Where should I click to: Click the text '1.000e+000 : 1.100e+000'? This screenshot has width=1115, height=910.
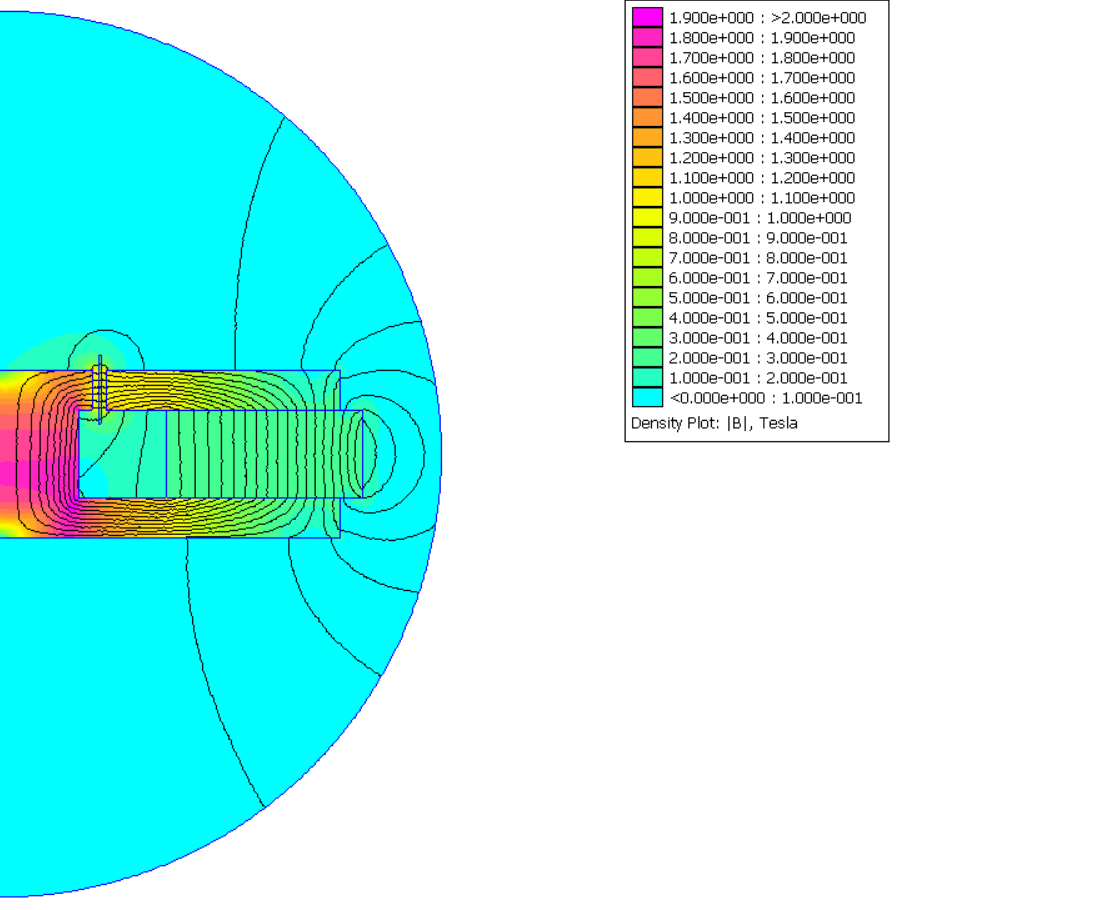click(762, 198)
